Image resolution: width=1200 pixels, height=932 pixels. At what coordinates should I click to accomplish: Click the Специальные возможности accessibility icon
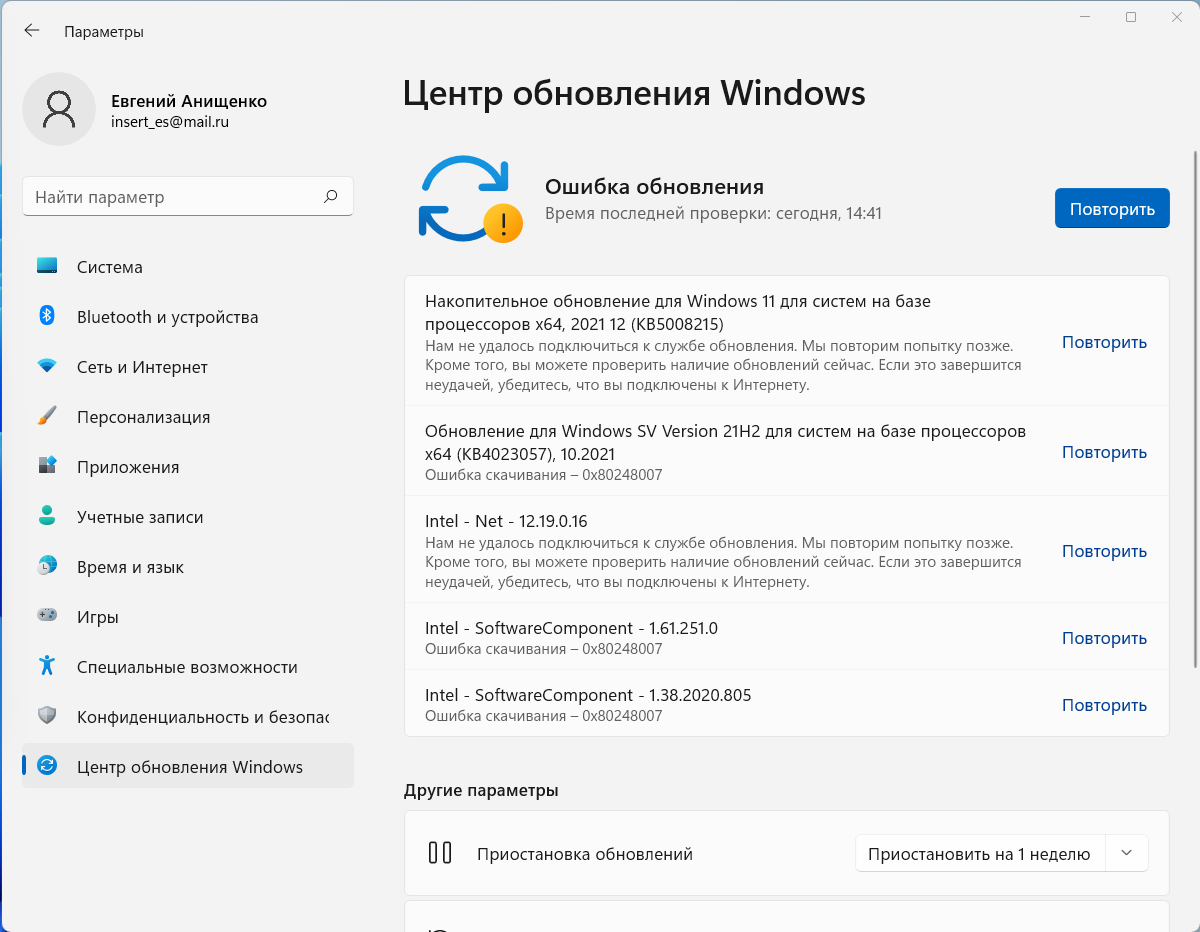(x=47, y=666)
